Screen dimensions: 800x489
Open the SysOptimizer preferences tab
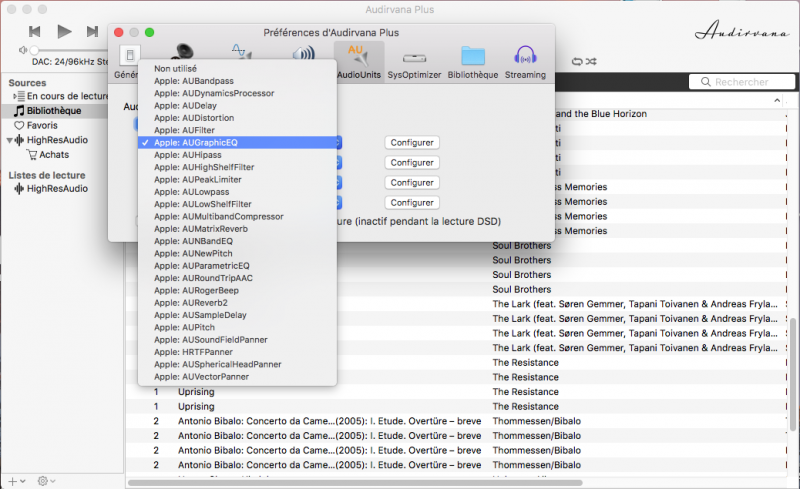click(414, 61)
